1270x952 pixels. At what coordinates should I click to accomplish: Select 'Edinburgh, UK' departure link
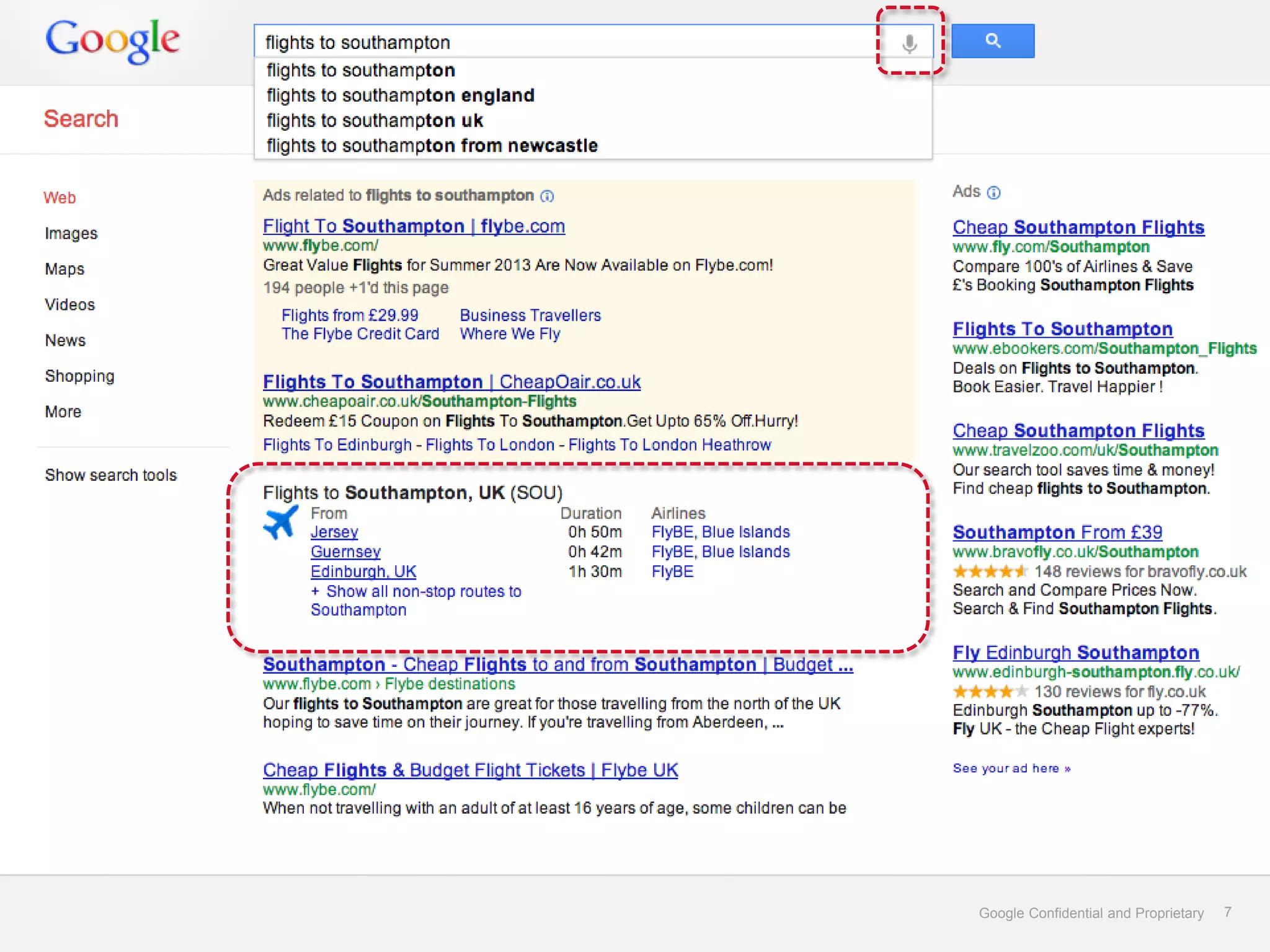click(363, 572)
